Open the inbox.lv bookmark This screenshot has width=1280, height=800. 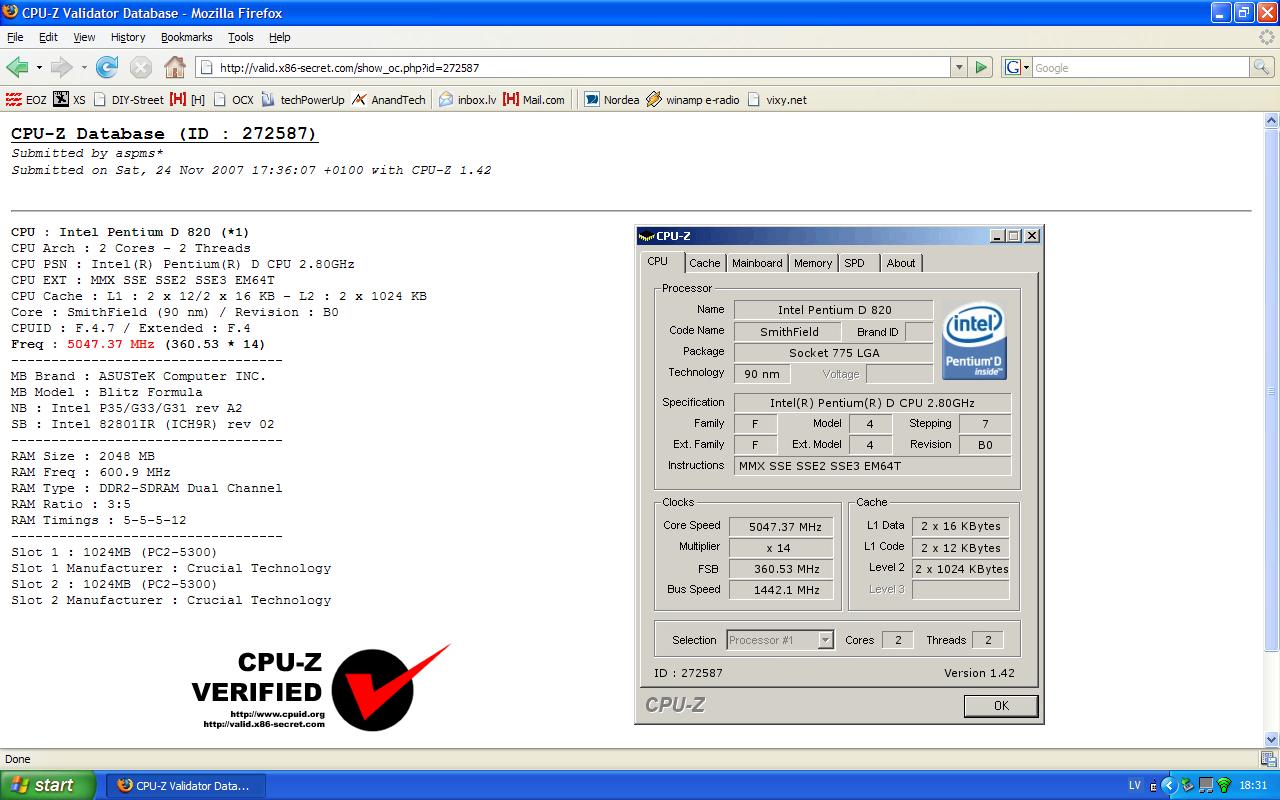(x=468, y=99)
